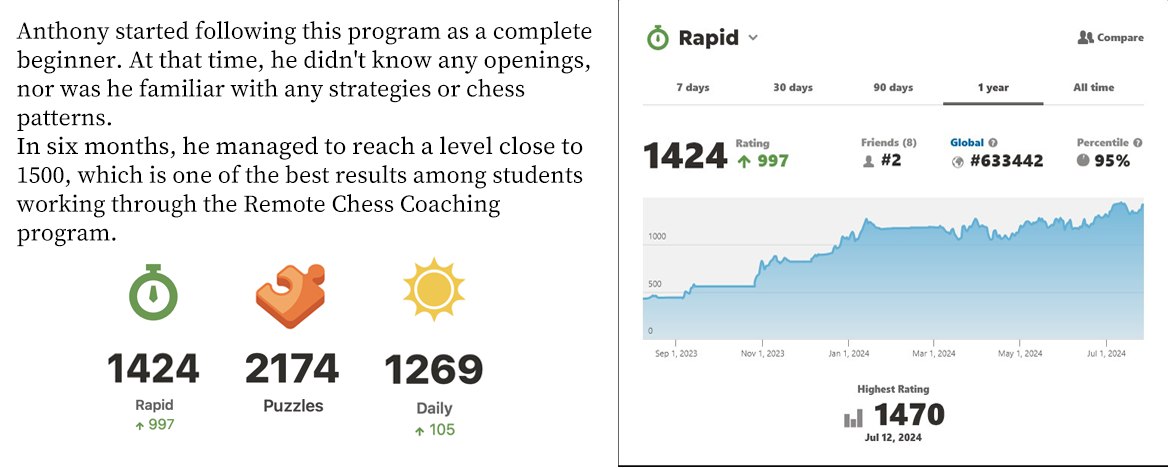Image resolution: width=1168 pixels, height=468 pixels.
Task: Switch to the 7 days tab
Action: tap(693, 88)
